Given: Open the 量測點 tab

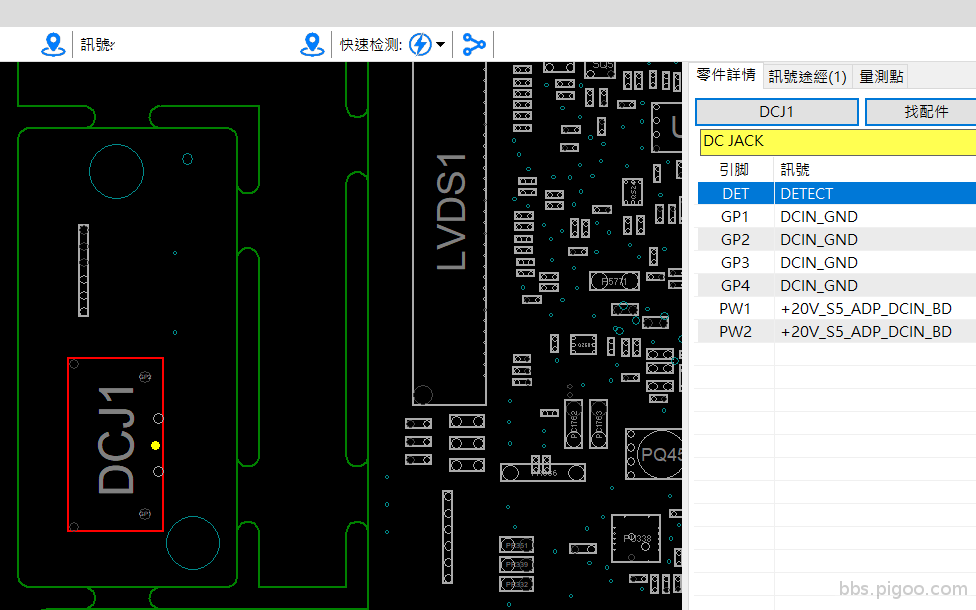Looking at the screenshot, I should pyautogui.click(x=879, y=75).
